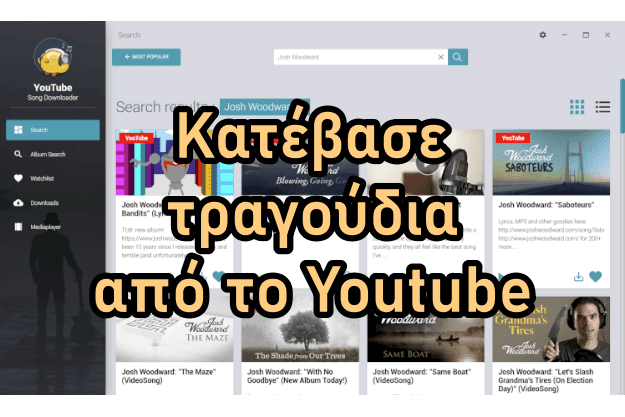Open the Saboteurs video thumbnail
The image size is (625, 417).
click(x=551, y=162)
